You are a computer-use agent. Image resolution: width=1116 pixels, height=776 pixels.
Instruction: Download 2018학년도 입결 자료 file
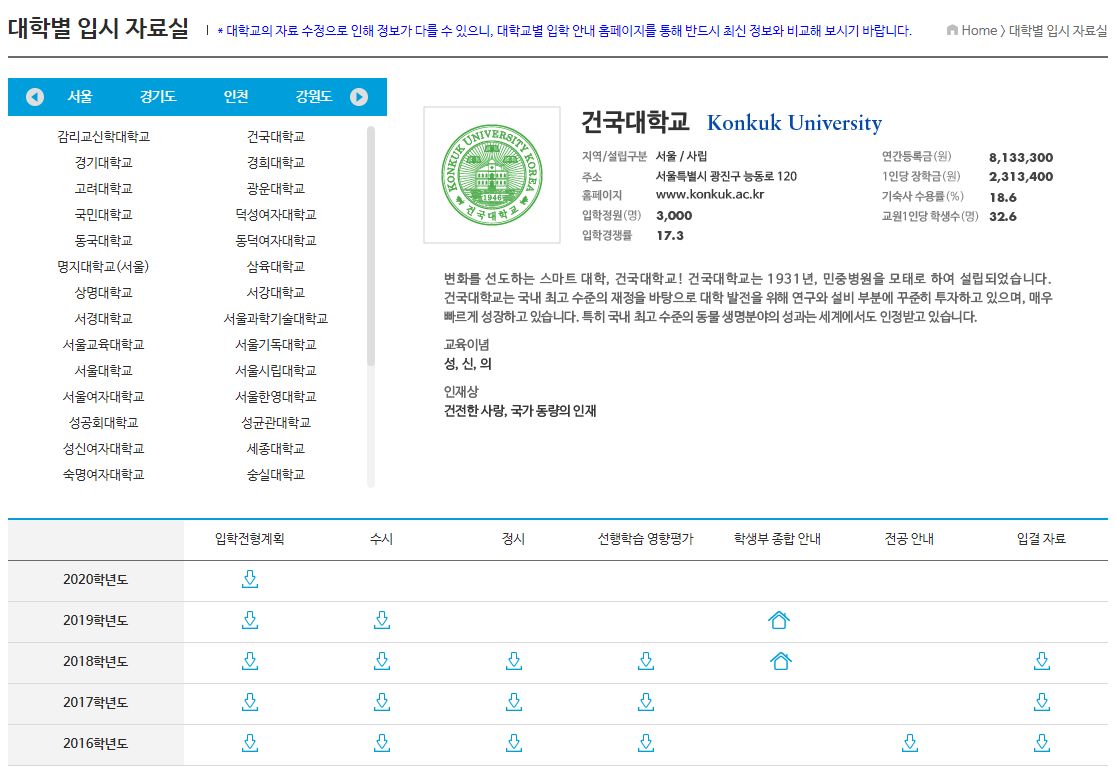[1042, 661]
